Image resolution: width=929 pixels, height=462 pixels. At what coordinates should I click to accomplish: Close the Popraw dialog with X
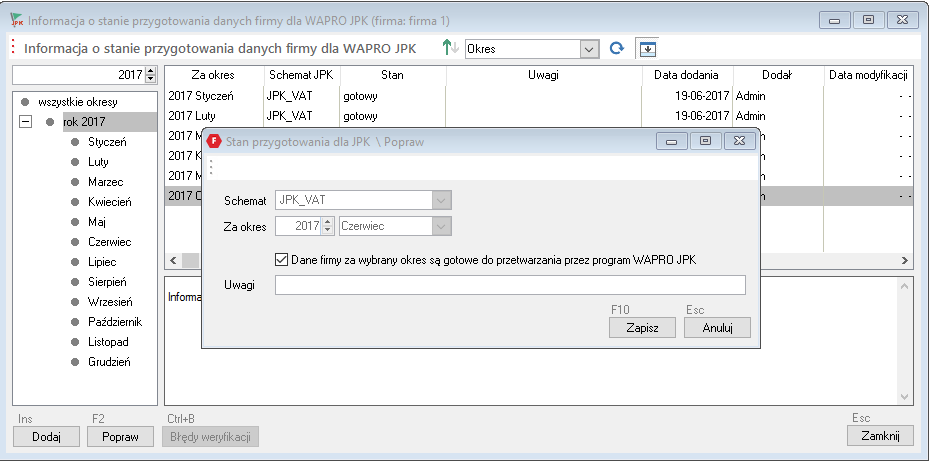(739, 141)
